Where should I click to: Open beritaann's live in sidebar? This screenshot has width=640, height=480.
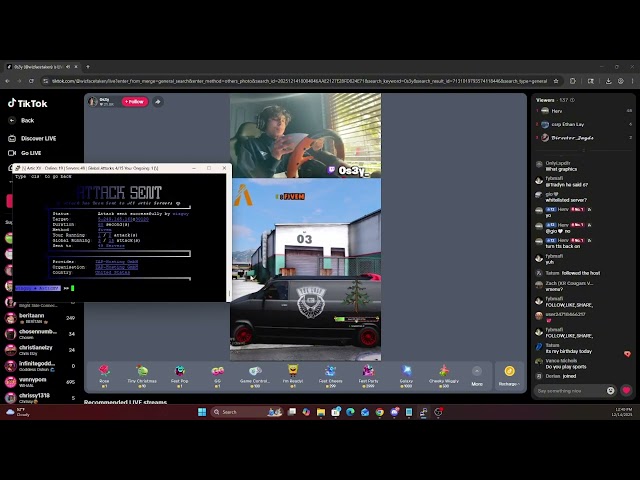[40, 318]
